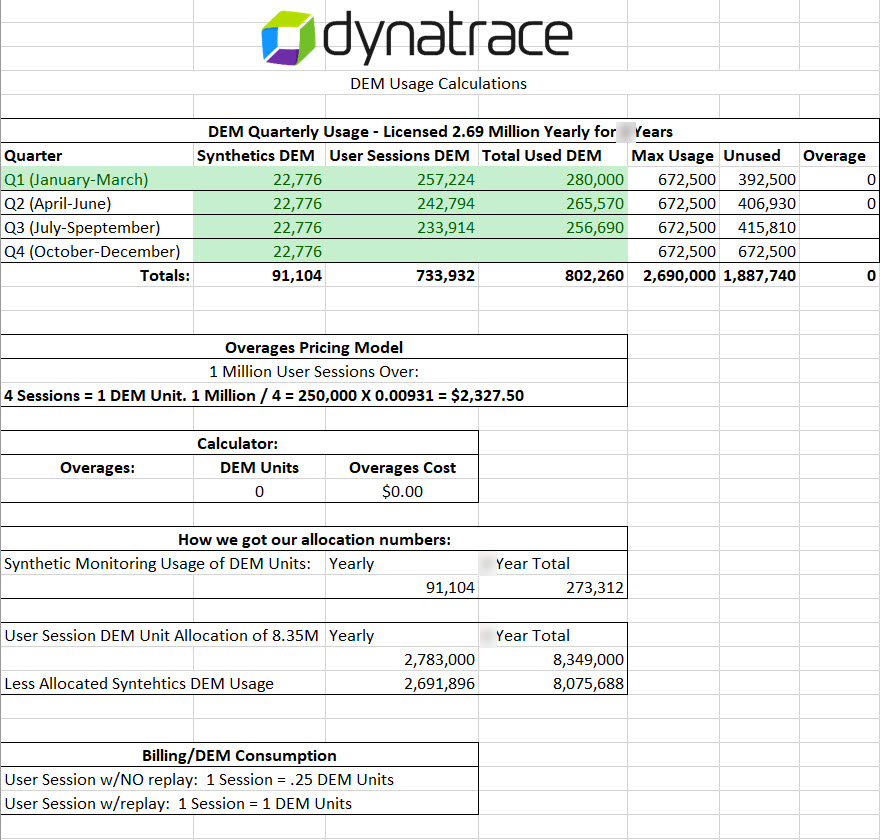This screenshot has height=840, width=880.
Task: Select the total used DEM value 802,260
Action: [x=594, y=276]
